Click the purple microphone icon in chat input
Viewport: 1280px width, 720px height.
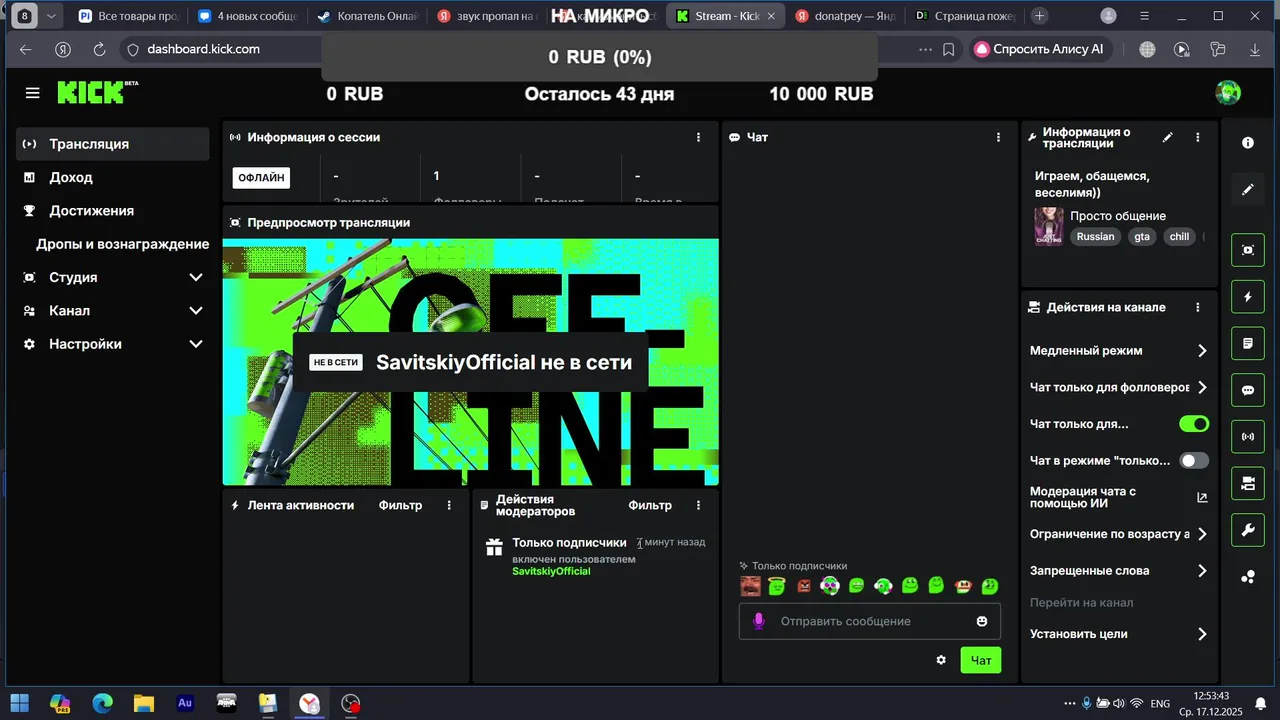(758, 621)
